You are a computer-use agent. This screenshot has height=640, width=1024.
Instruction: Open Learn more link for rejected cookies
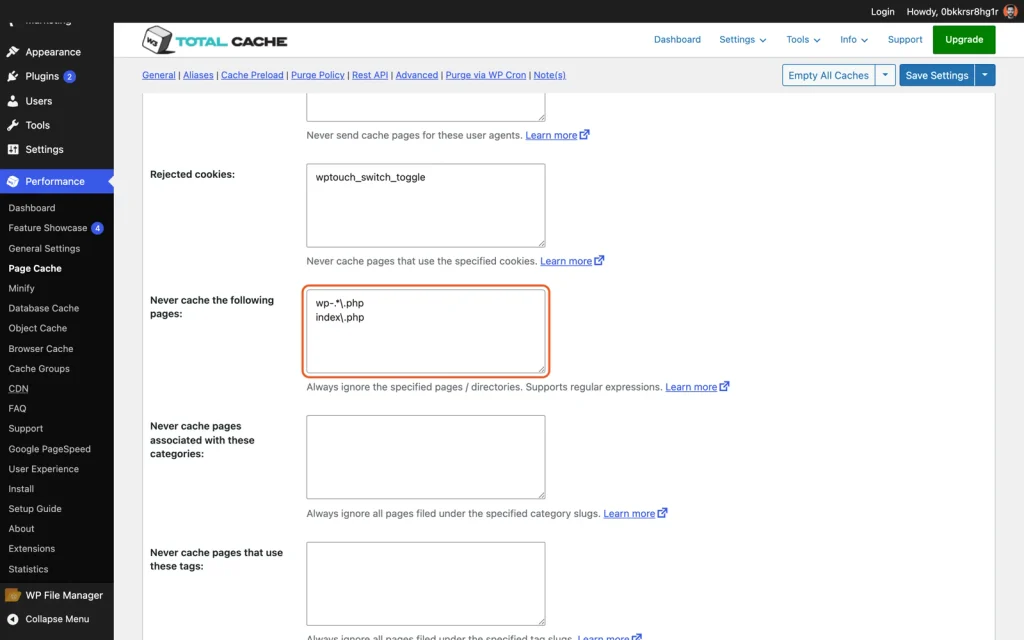[x=566, y=261]
